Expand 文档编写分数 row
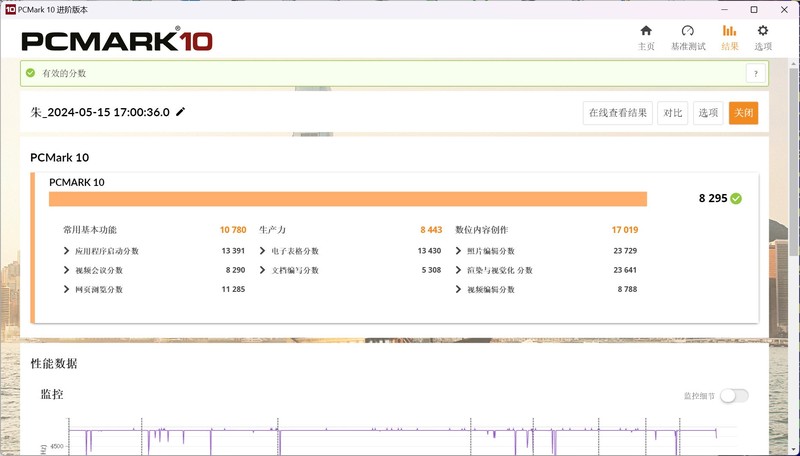Screen dimensions: 800x456 click(262, 270)
